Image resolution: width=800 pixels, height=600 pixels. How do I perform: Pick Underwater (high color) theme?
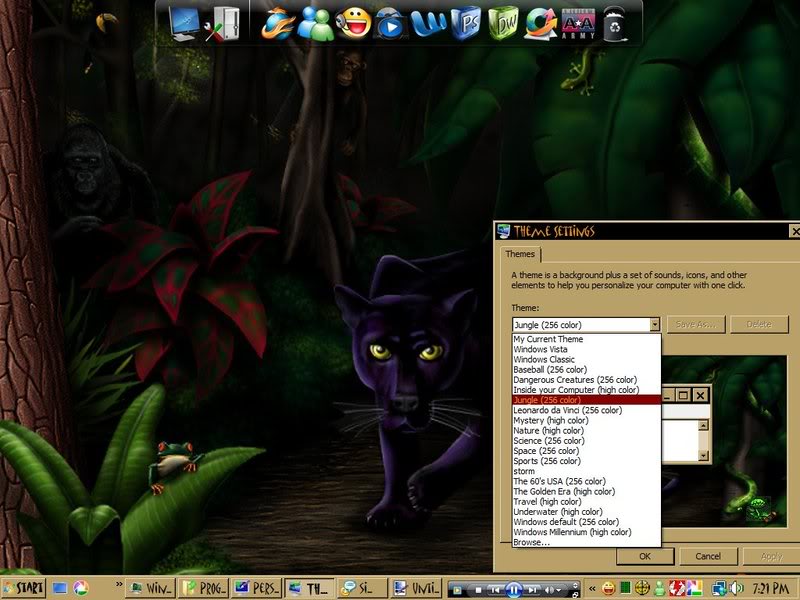pyautogui.click(x=586, y=512)
